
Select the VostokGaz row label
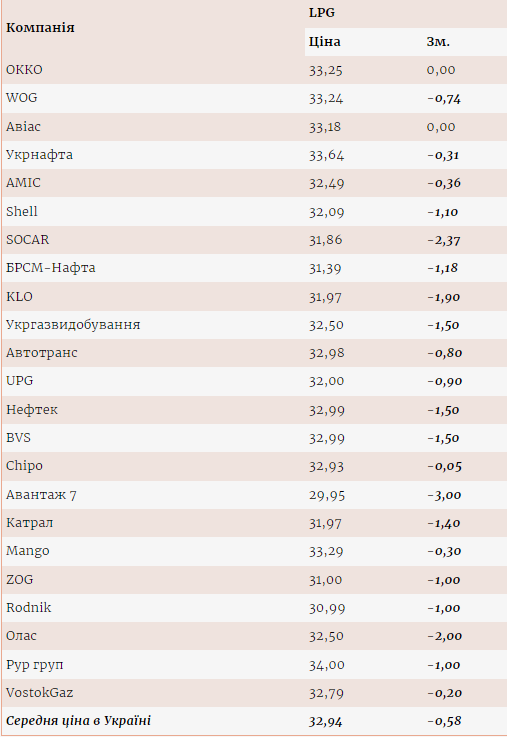tap(39, 693)
